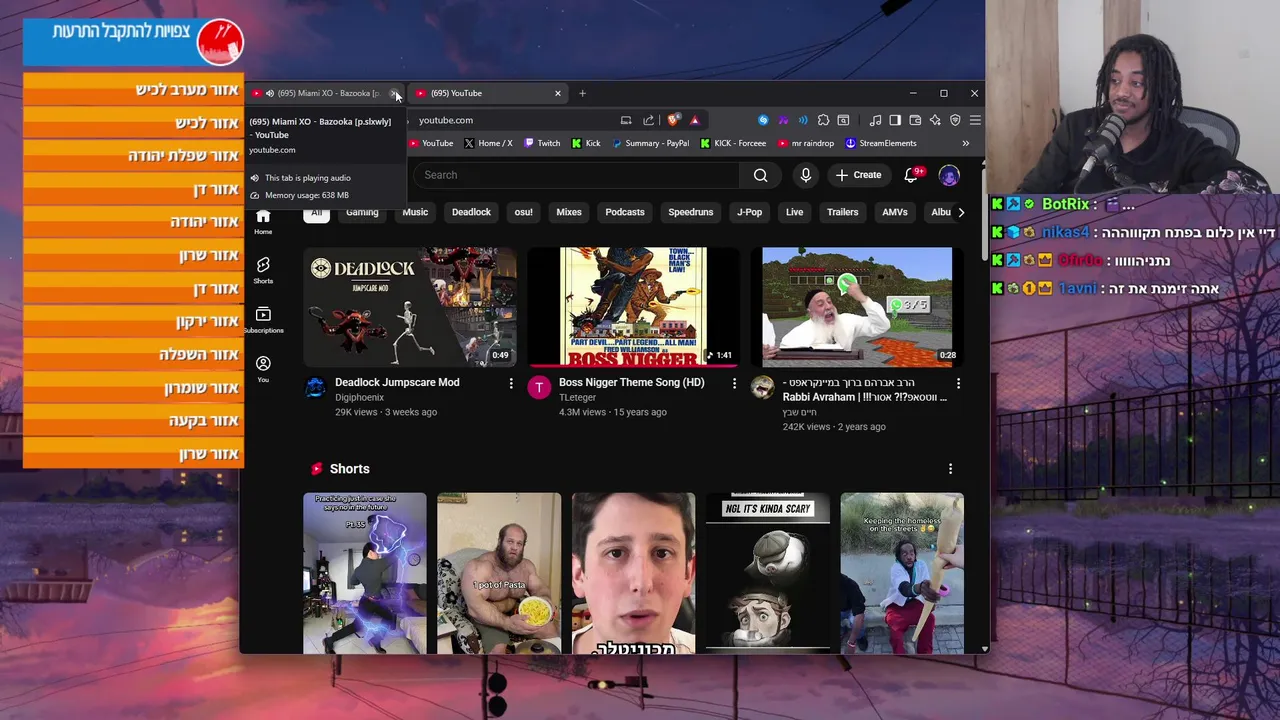Viewport: 1280px width, 720px height.
Task: Open the Deadlock Jumpscare Mod title link
Action: [397, 382]
